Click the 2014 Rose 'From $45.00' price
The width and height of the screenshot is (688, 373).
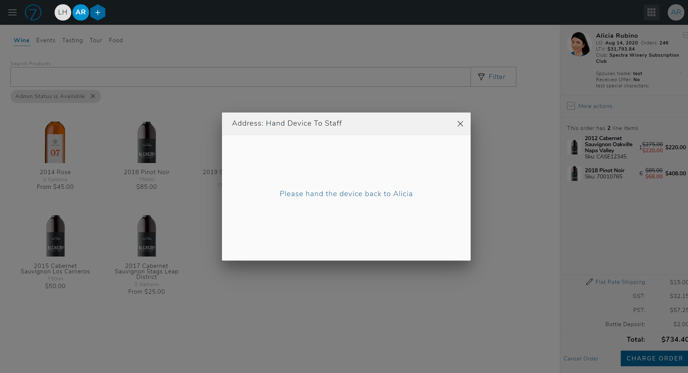tap(55, 186)
